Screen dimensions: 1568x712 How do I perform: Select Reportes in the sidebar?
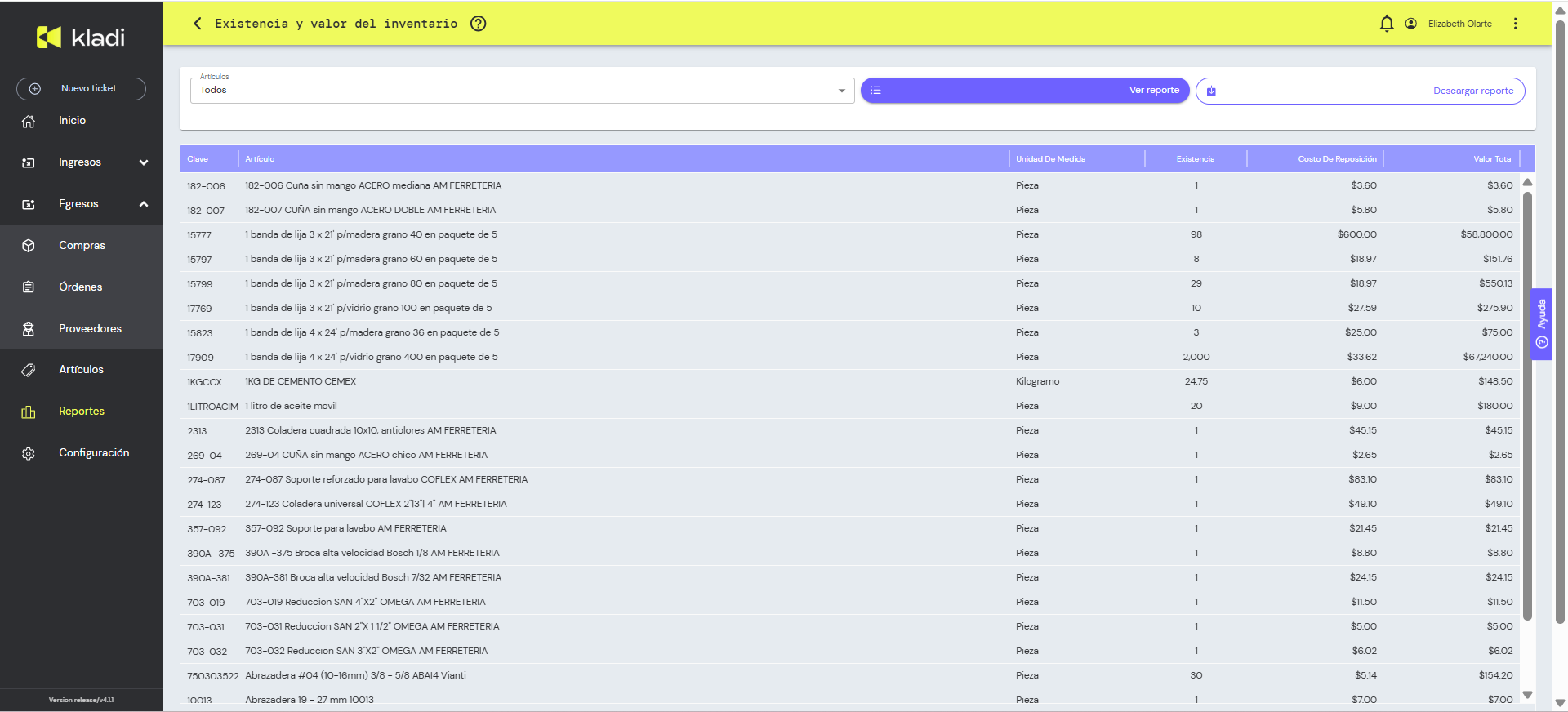click(81, 412)
